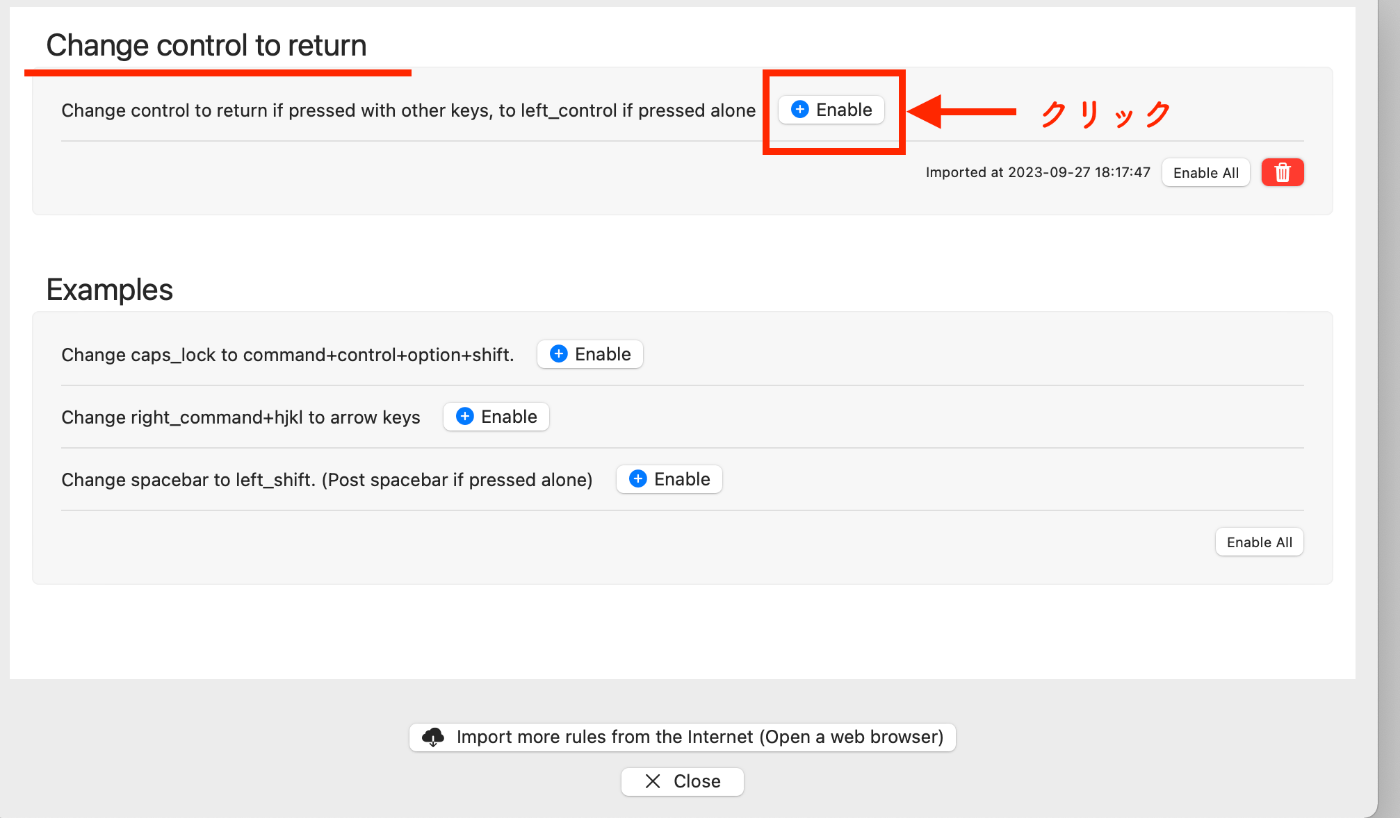
Task: Click plus icon beside caps_lock rule
Action: coord(559,354)
